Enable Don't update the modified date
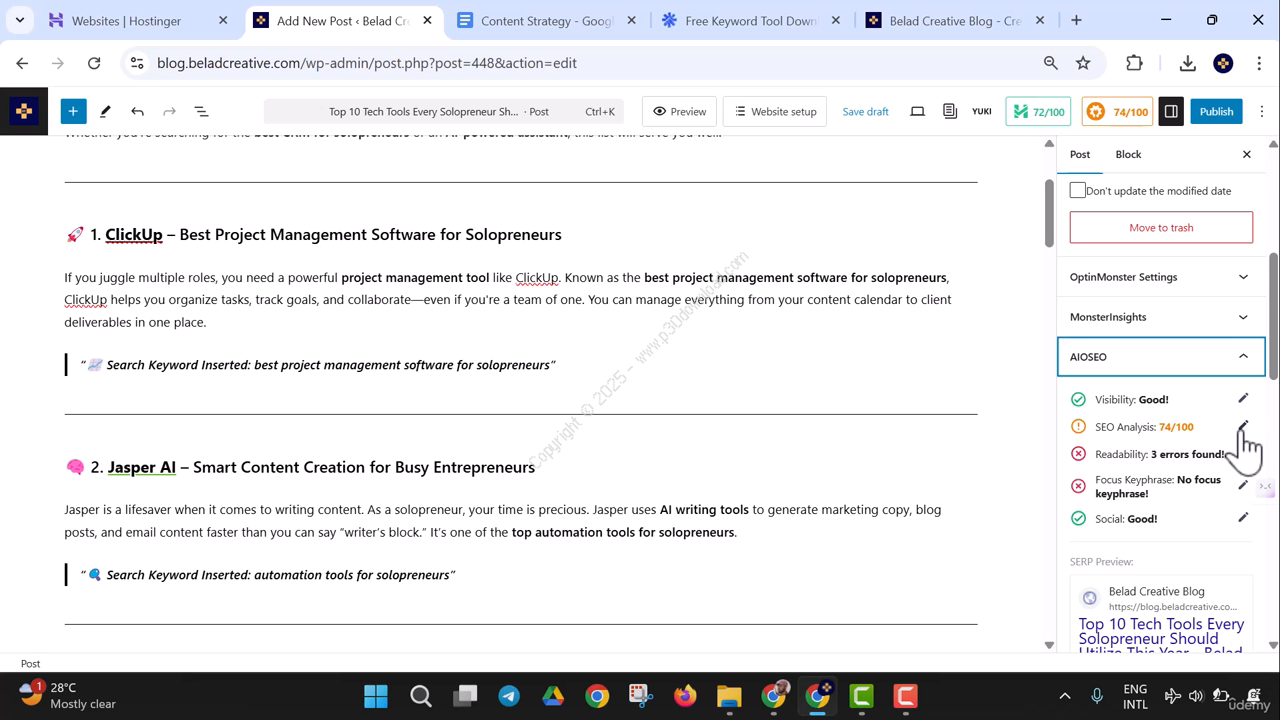 1077,190
